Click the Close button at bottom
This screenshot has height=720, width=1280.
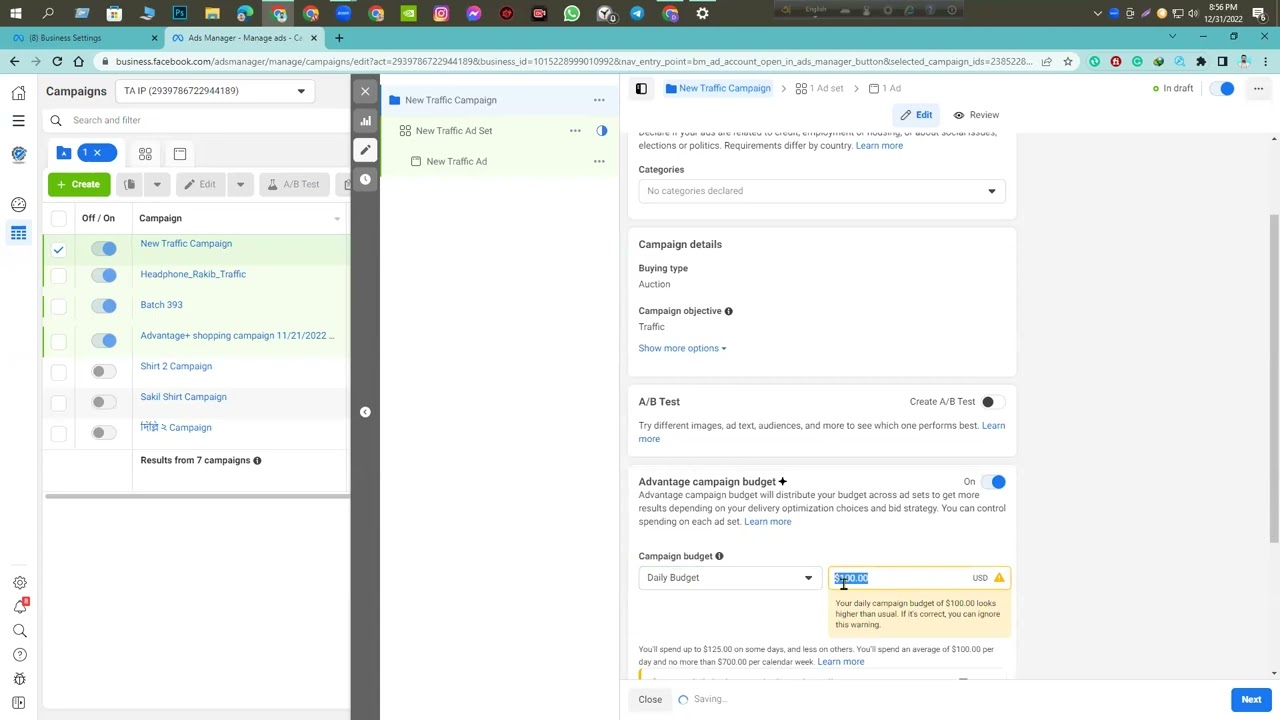650,700
